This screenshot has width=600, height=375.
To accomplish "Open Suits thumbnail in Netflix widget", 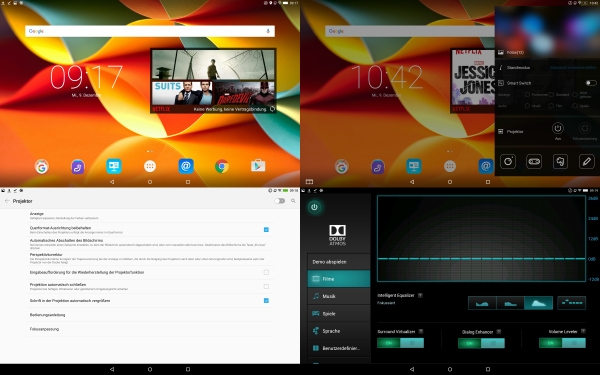I will [x=182, y=93].
